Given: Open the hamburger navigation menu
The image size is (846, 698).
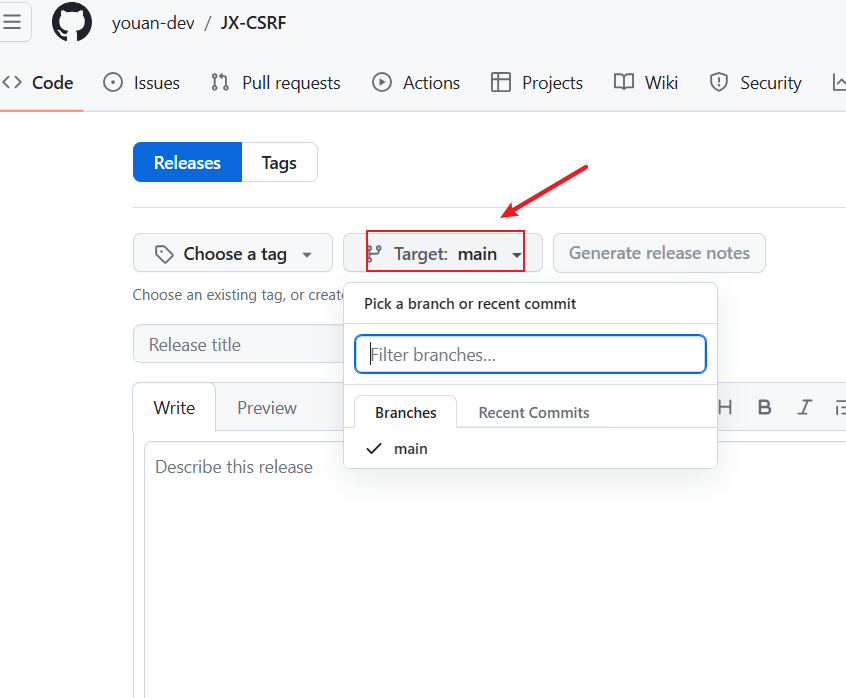Looking at the screenshot, I should pos(13,22).
